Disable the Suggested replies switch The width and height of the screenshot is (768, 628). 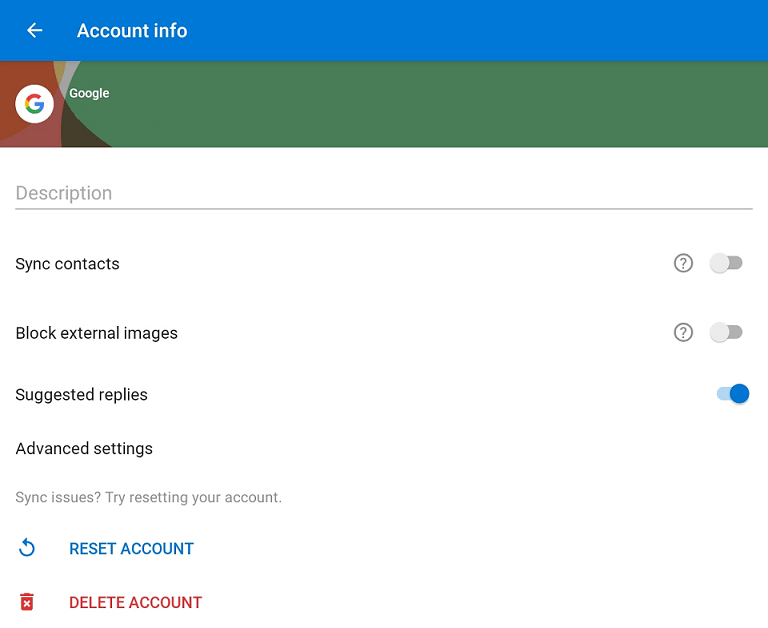732,394
